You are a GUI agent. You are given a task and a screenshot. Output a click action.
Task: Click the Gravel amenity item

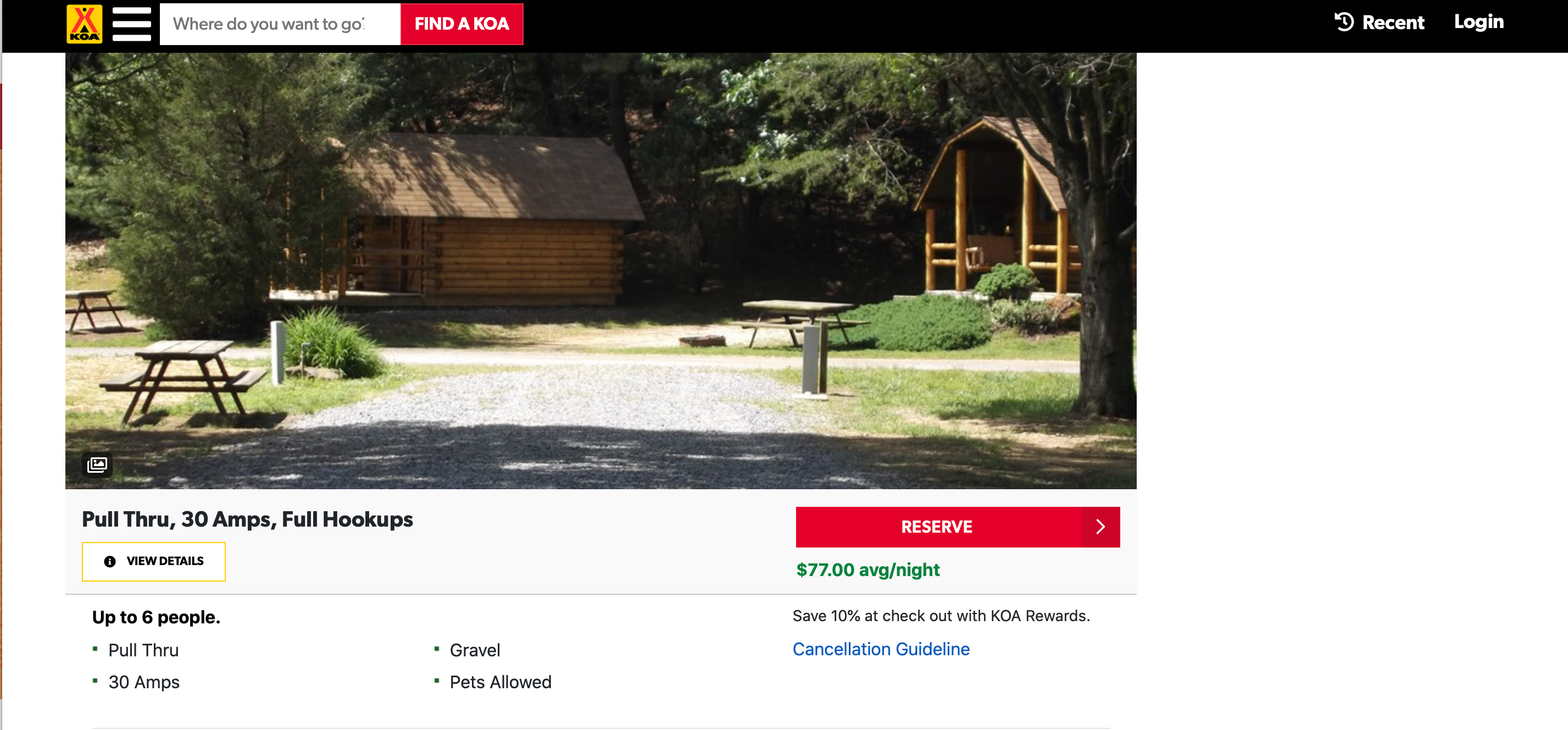[x=474, y=650]
